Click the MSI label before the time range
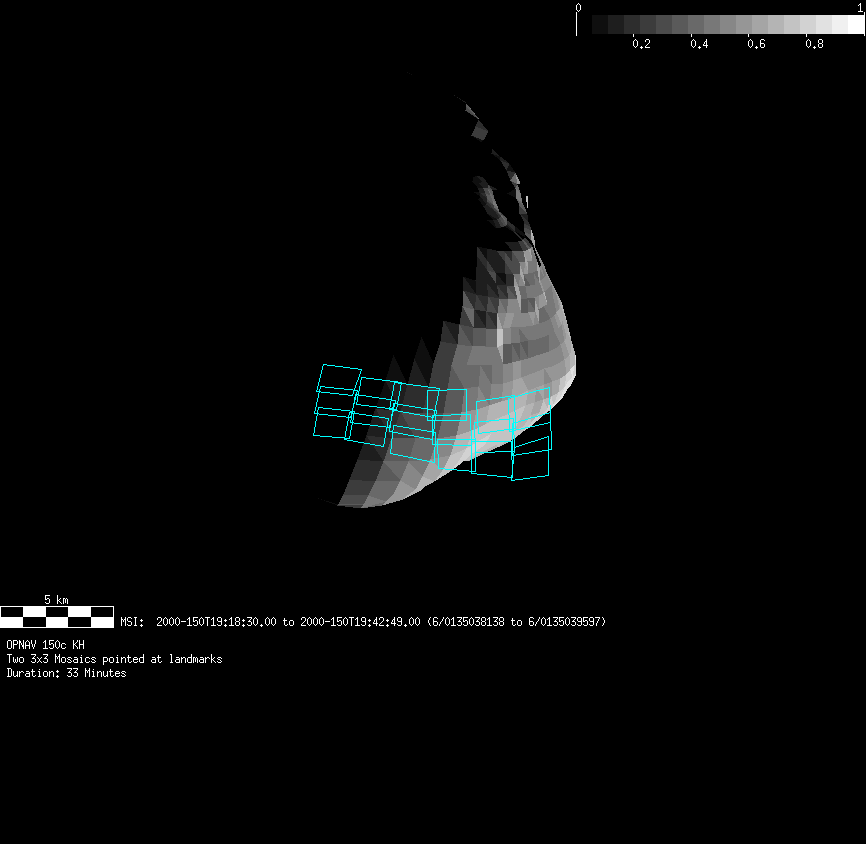Image resolution: width=866 pixels, height=844 pixels. [x=132, y=622]
